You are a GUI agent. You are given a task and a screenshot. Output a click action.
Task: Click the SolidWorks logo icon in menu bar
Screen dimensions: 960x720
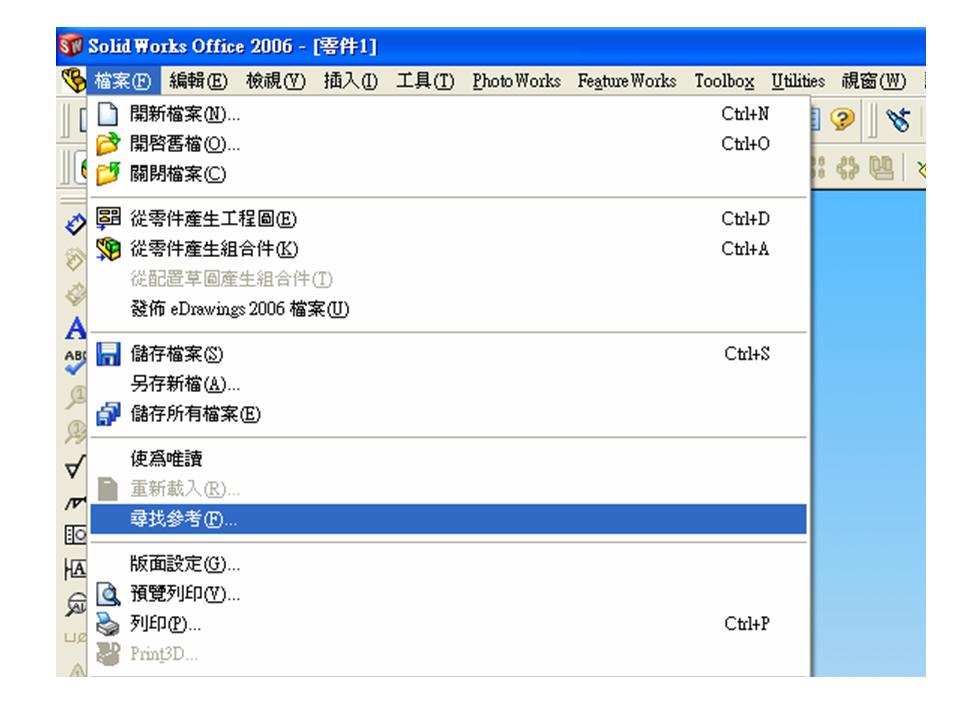click(73, 80)
